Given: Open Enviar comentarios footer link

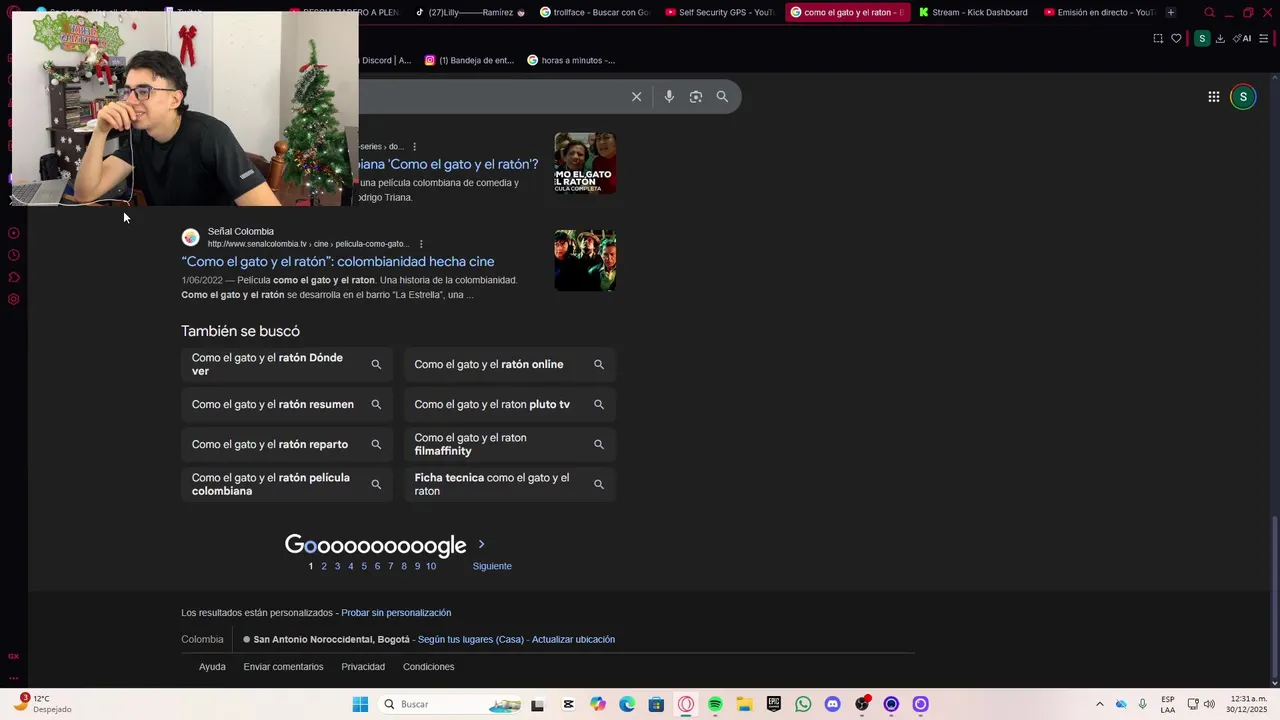Looking at the screenshot, I should [283, 667].
